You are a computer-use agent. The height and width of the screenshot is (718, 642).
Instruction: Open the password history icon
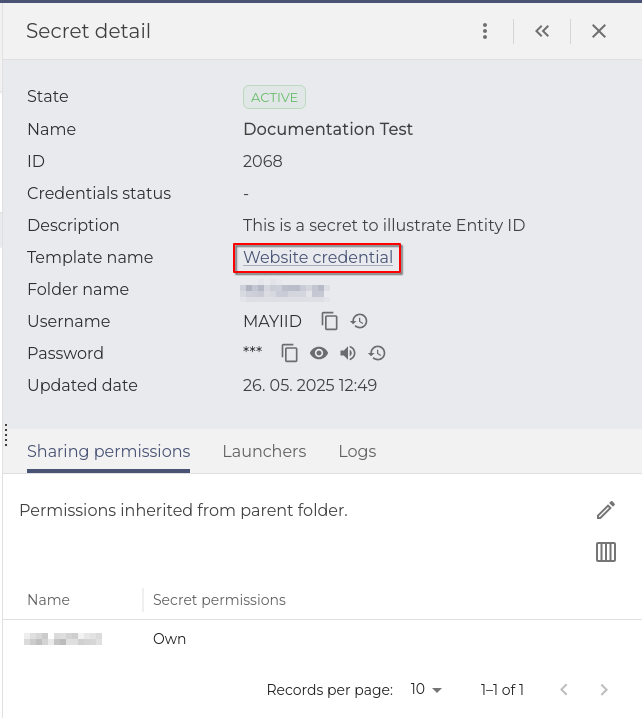pyautogui.click(x=377, y=353)
